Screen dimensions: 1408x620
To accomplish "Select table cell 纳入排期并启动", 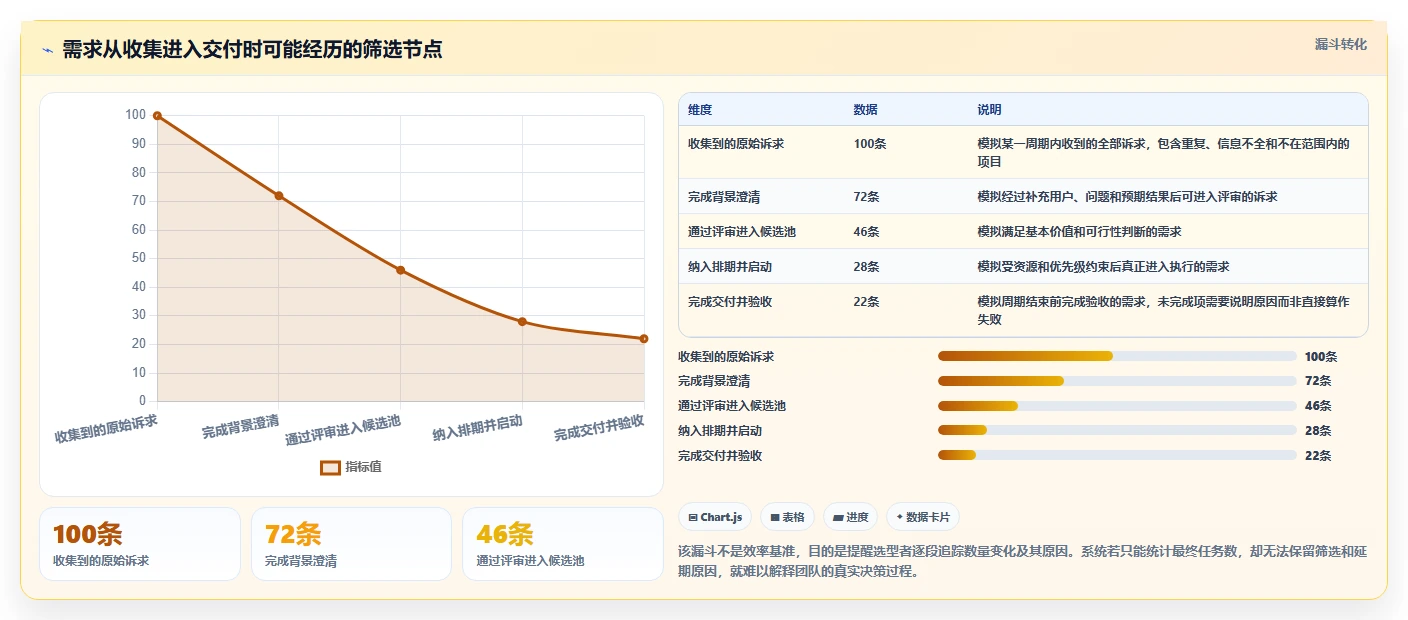I will pyautogui.click(x=730, y=267).
